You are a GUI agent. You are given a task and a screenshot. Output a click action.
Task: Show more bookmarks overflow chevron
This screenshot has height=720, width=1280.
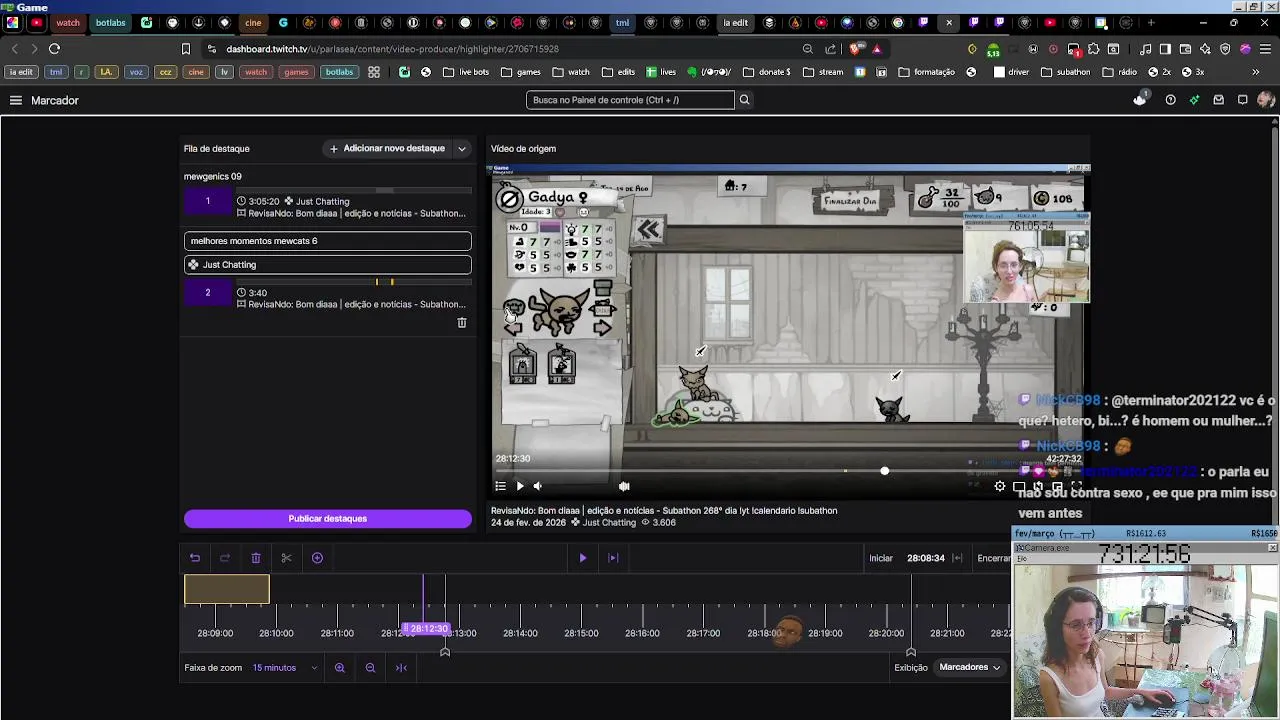click(1256, 72)
